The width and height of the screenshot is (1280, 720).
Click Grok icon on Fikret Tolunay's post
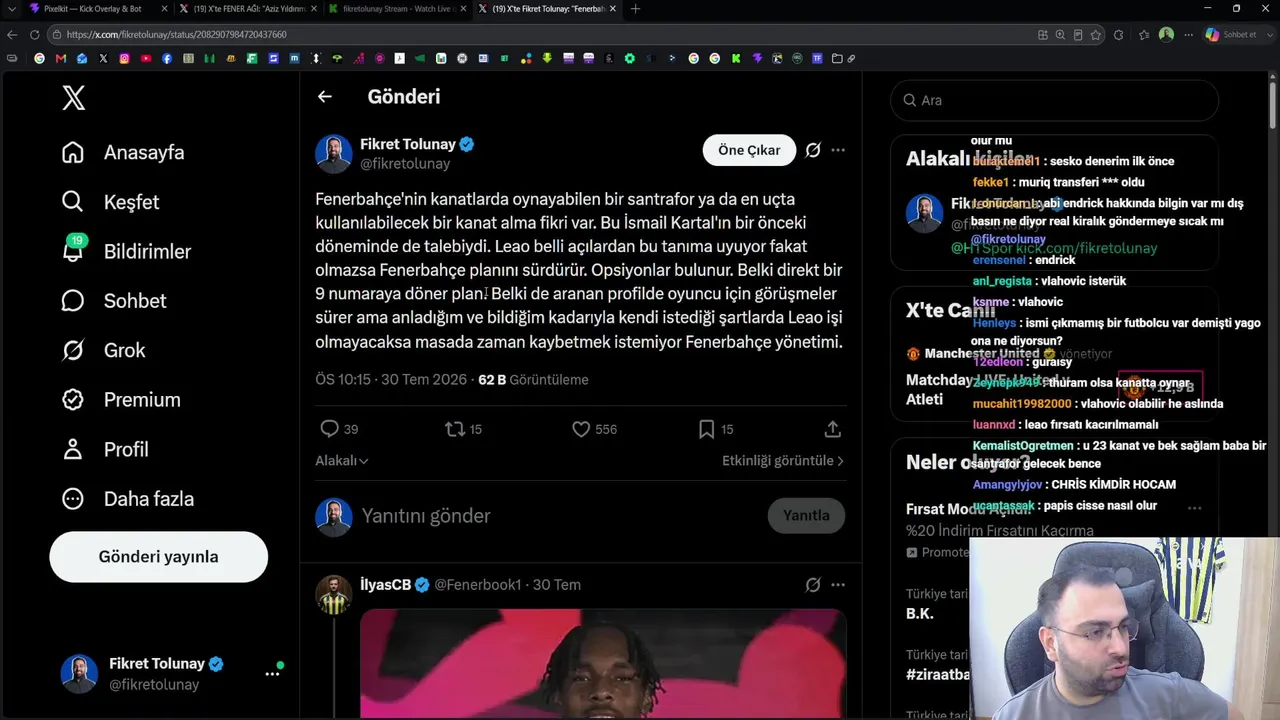(813, 150)
